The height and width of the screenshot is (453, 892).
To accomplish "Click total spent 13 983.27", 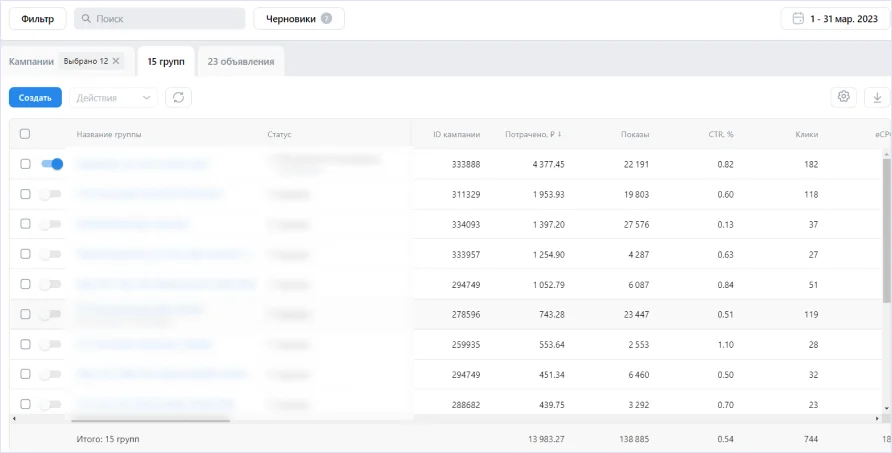I will [x=546, y=439].
